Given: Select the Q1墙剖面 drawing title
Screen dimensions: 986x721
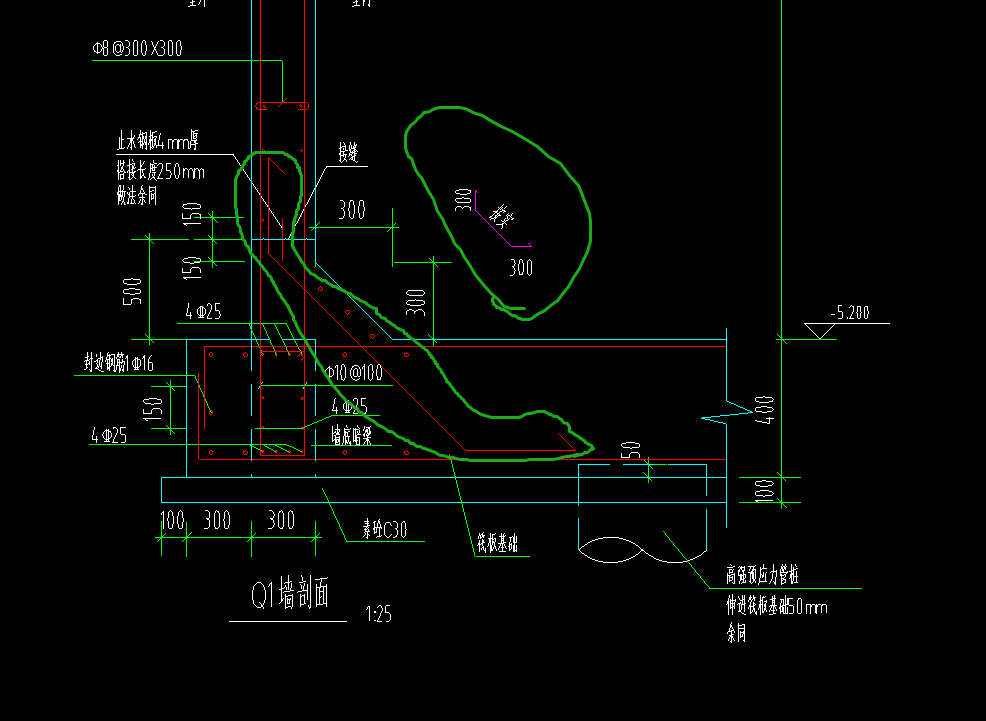Looking at the screenshot, I should 290,594.
